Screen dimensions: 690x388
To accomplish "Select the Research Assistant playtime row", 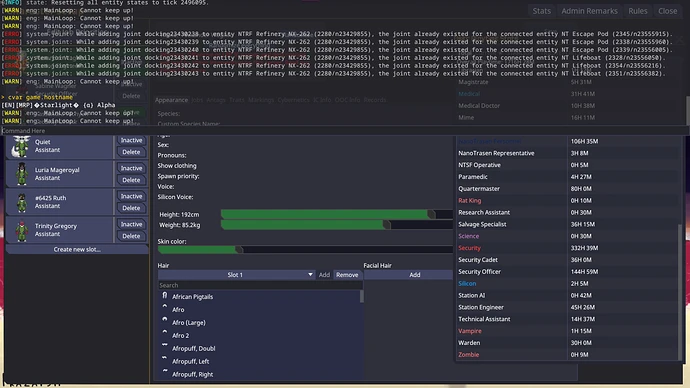I will tap(568, 212).
